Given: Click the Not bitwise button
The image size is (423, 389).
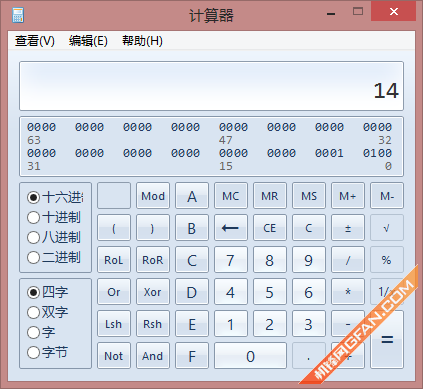Looking at the screenshot, I should [114, 356].
